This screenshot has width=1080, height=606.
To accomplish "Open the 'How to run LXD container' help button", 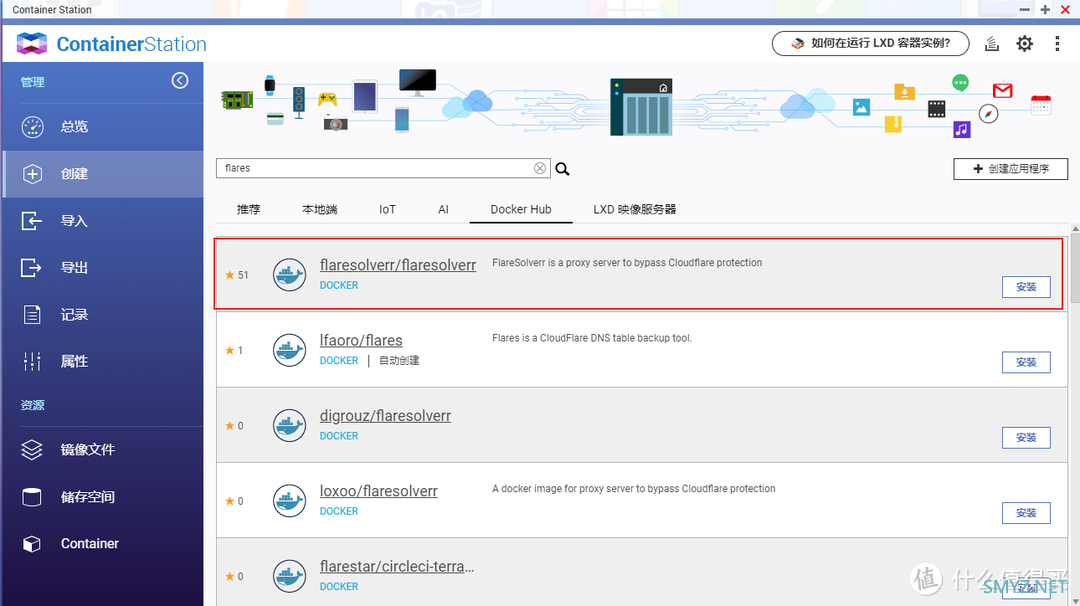I will 871,43.
